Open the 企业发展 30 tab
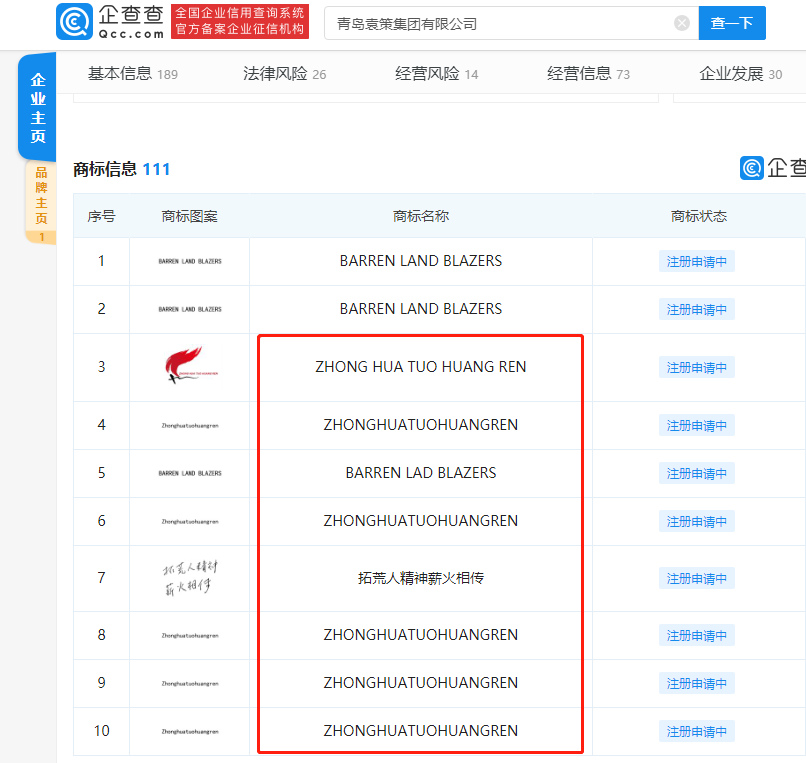Viewport: 806px width, 763px height. coord(740,74)
